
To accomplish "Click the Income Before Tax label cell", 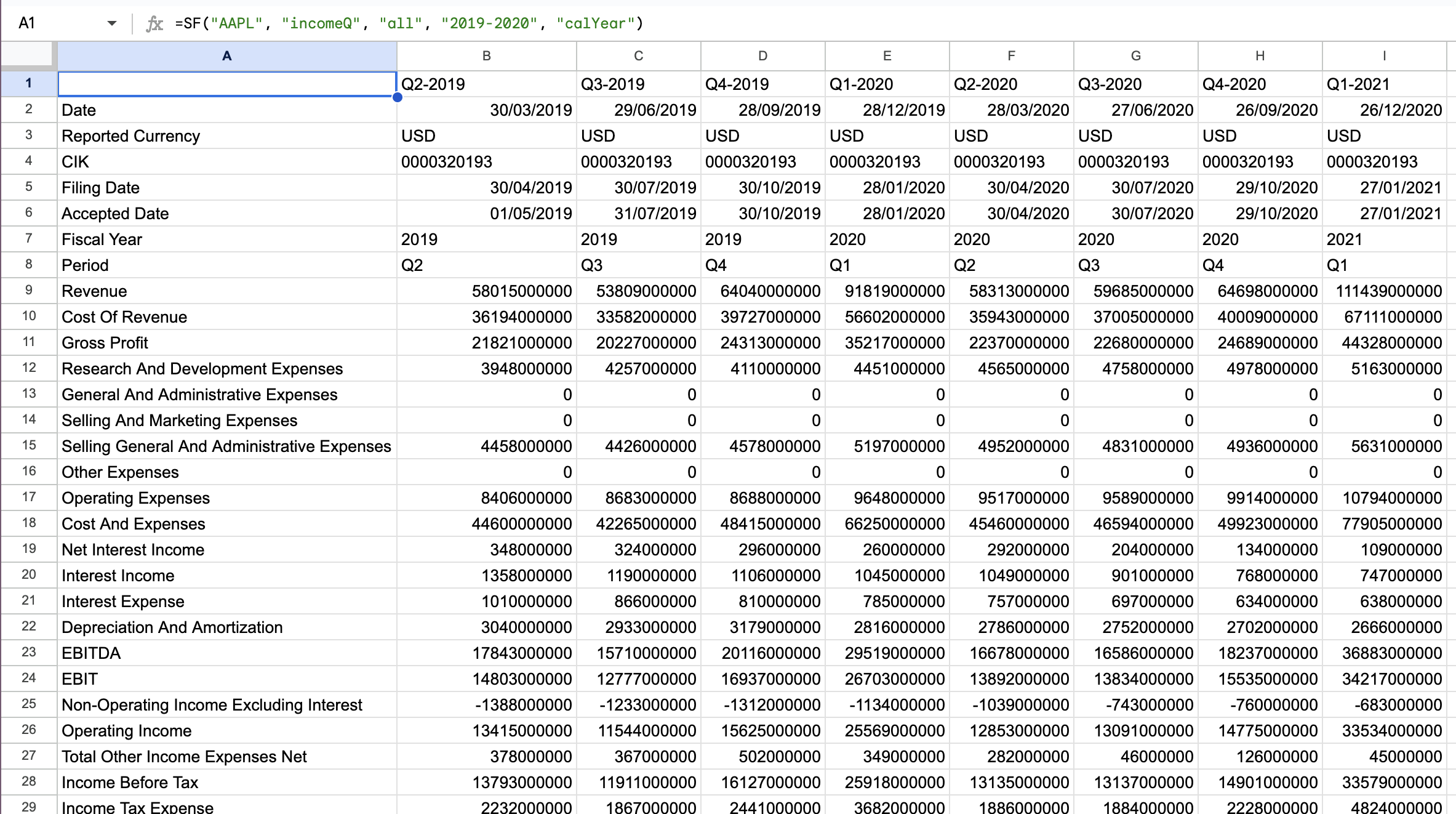I will [227, 782].
